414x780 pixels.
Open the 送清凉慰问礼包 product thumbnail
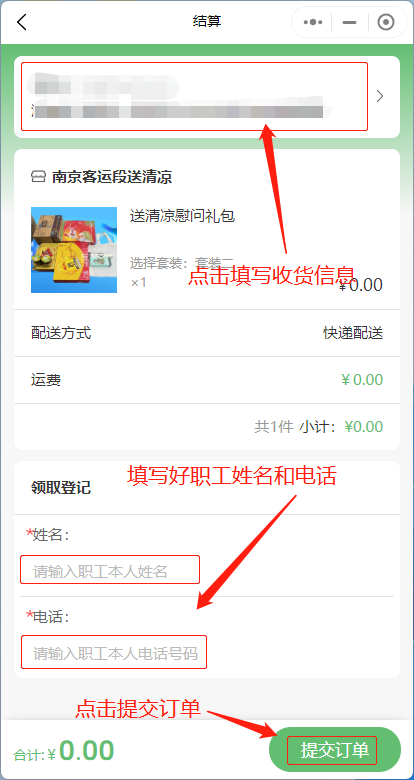(x=74, y=250)
